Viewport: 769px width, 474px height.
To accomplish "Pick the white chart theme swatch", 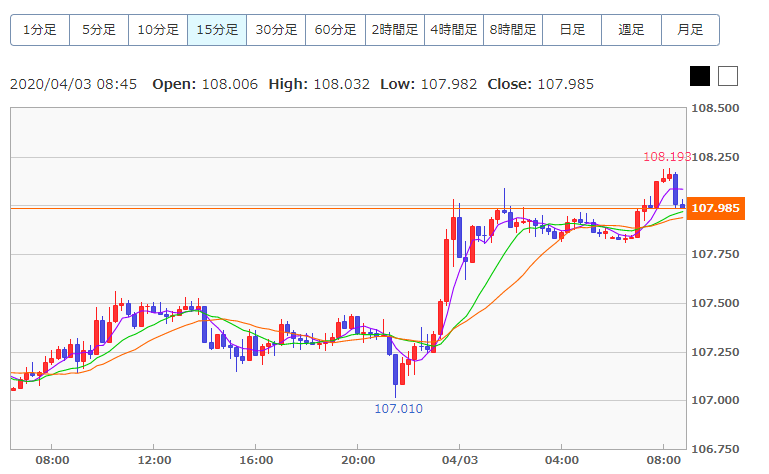I will 728,76.
